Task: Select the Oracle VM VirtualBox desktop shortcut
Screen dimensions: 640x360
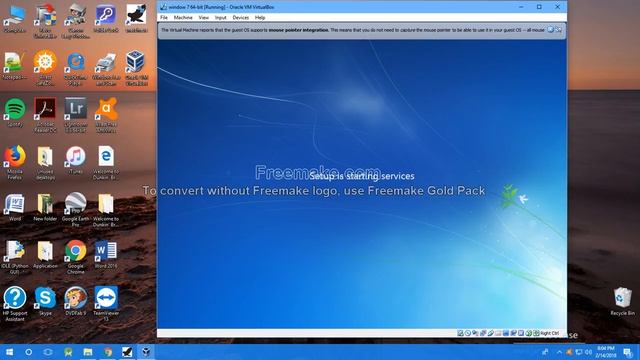Action: [x=136, y=68]
